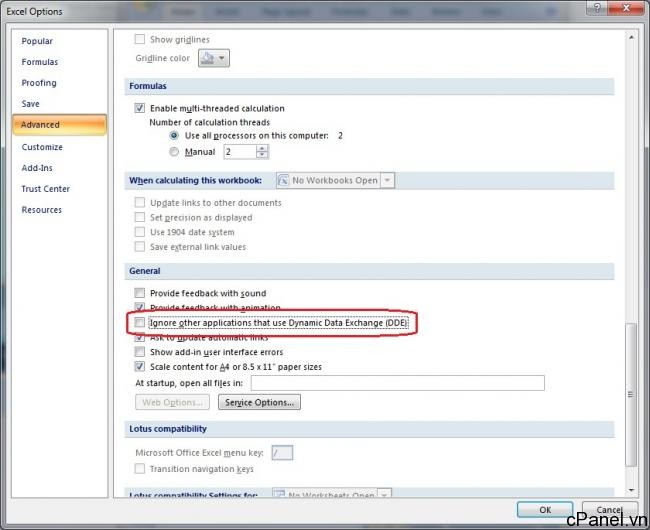Toggle Set precision as displayed checkbox
Image resolution: width=650 pixels, height=530 pixels.
point(140,217)
